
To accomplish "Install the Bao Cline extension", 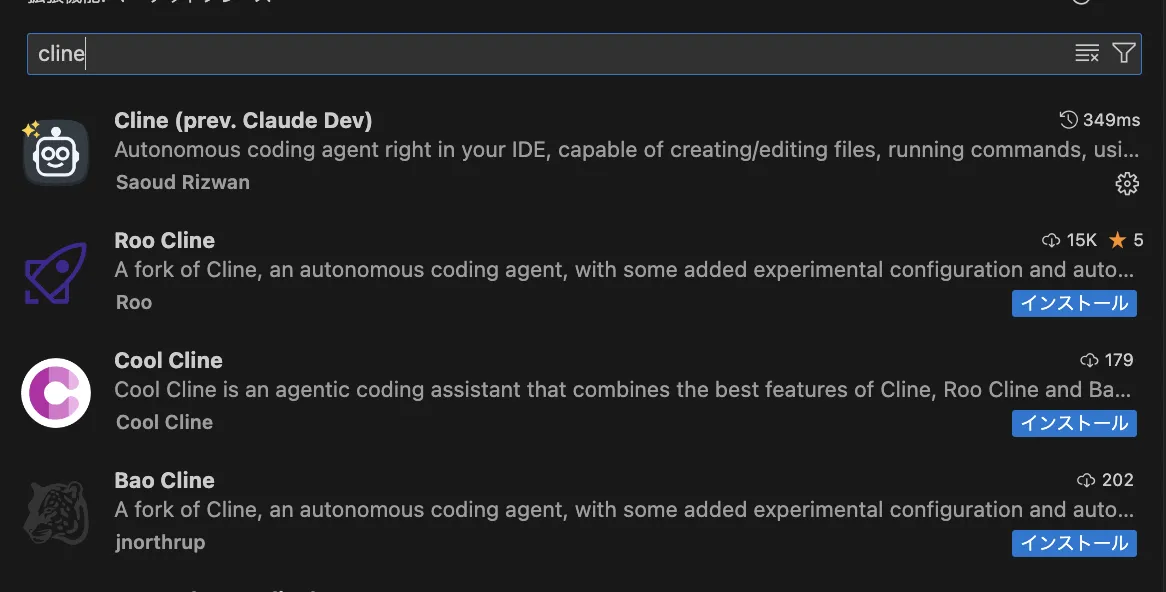I will point(1074,543).
